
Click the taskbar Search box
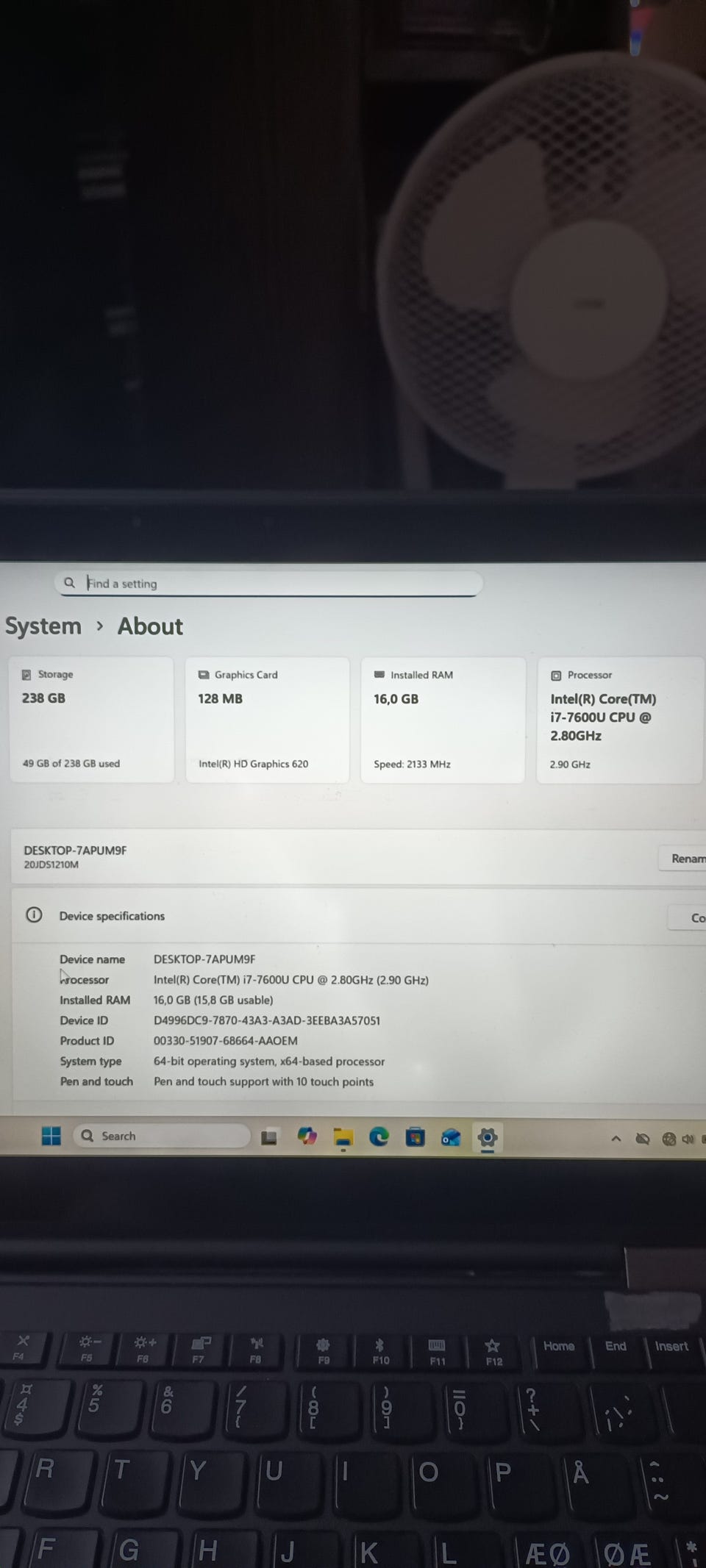coord(161,1136)
